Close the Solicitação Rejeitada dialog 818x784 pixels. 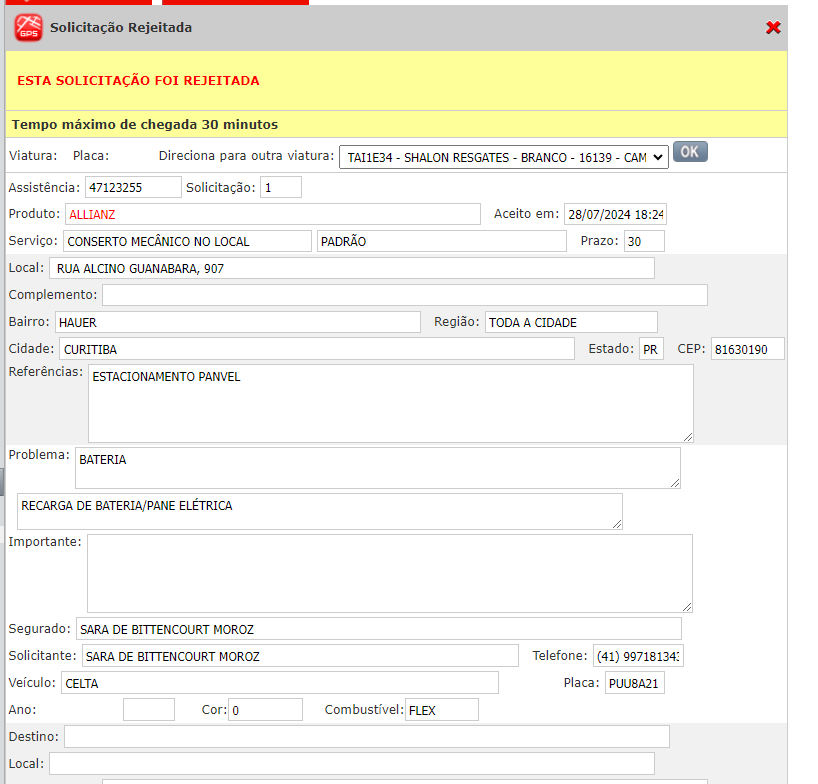click(773, 28)
